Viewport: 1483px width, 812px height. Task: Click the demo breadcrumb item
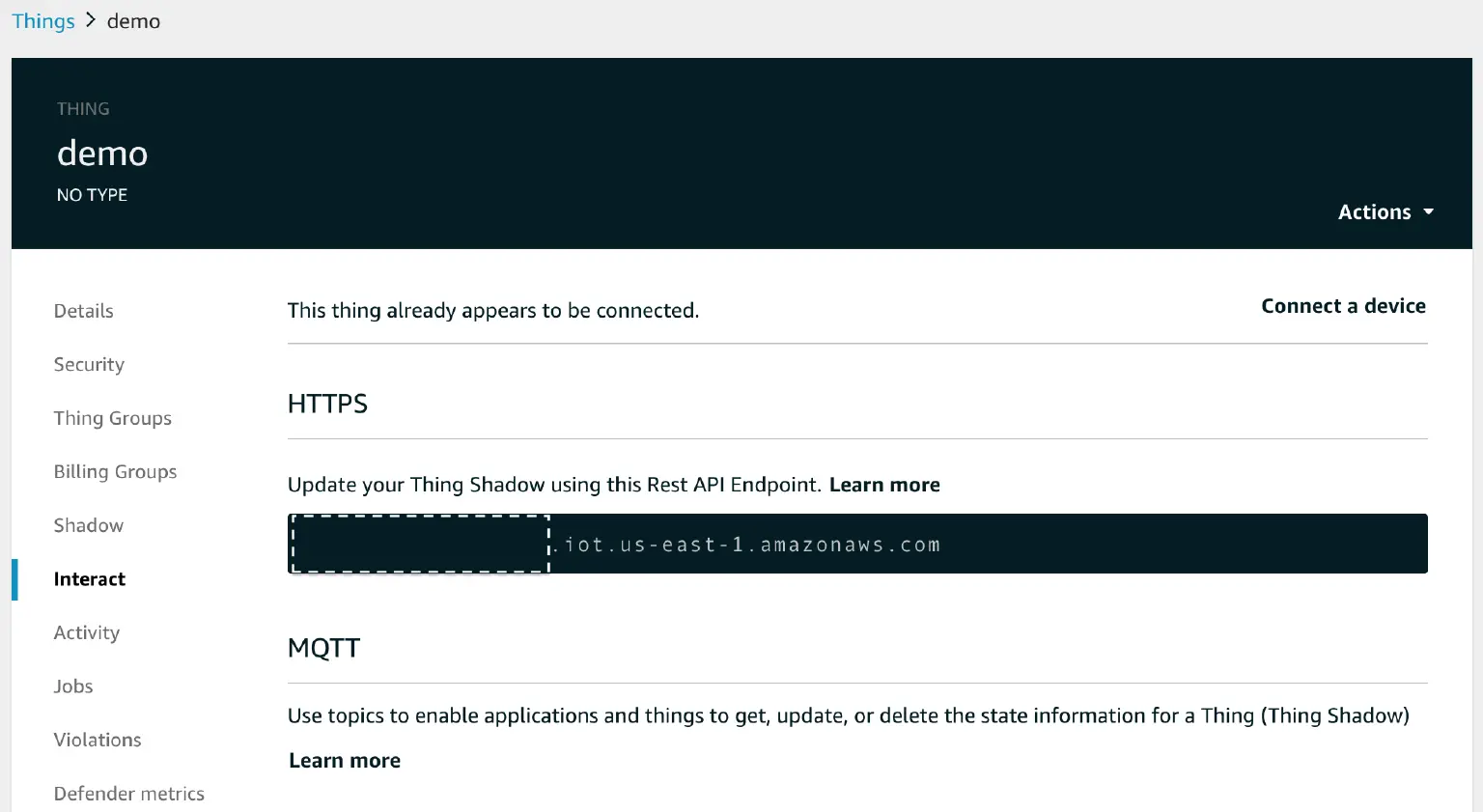tap(133, 20)
